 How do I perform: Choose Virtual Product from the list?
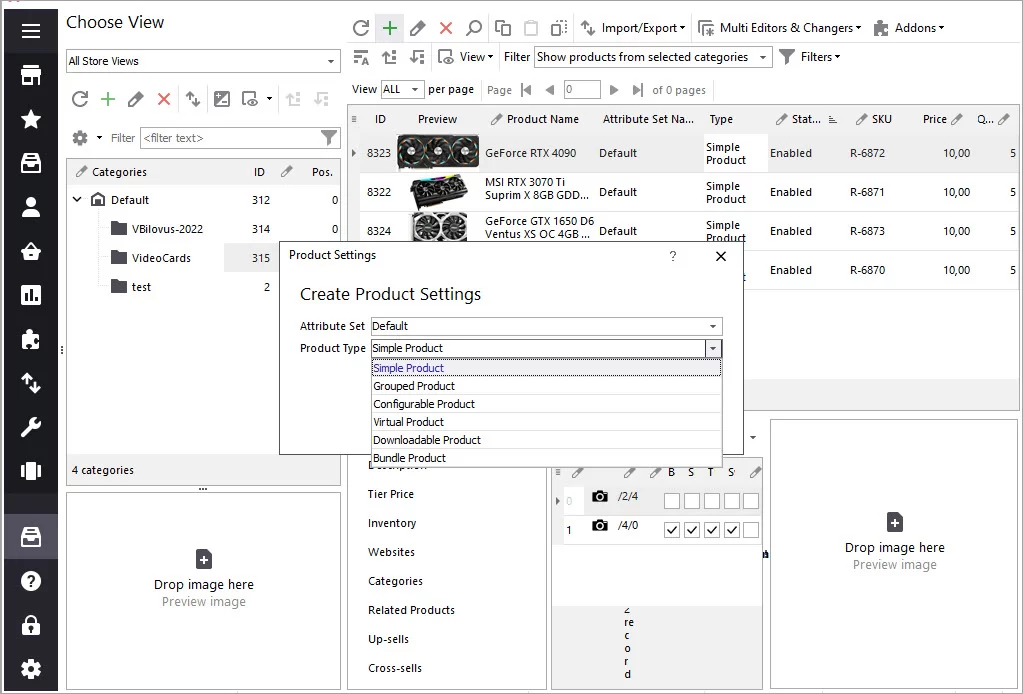click(546, 422)
